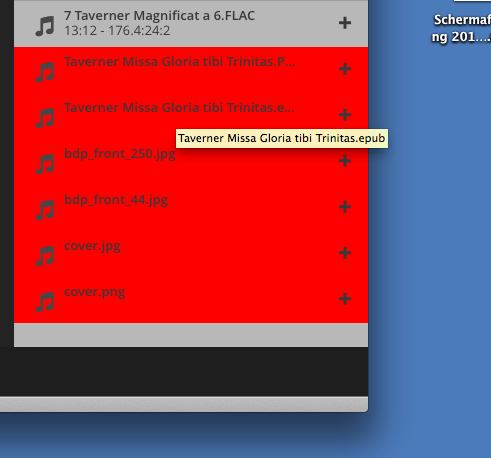491x458 pixels.
Task: Click the music note icon beside cover.jpg
Action: coord(45,256)
